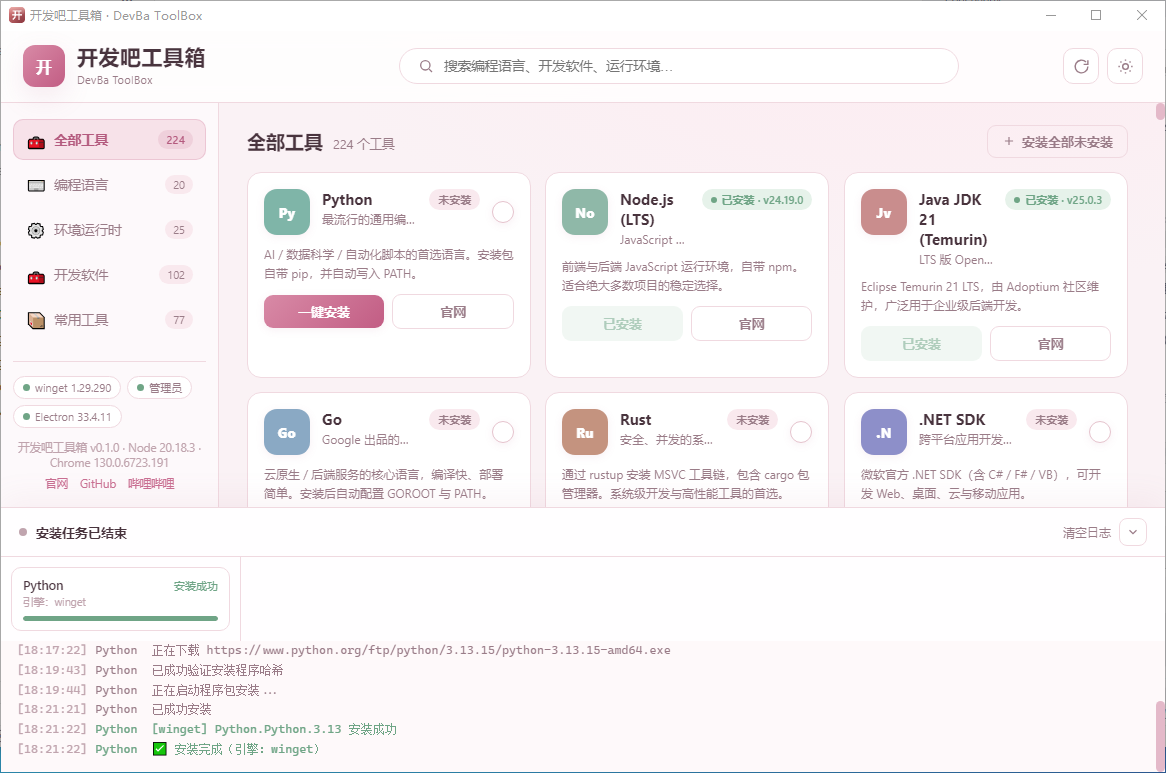Click the Node.js 已安装 v24.19.0 badge

(757, 200)
